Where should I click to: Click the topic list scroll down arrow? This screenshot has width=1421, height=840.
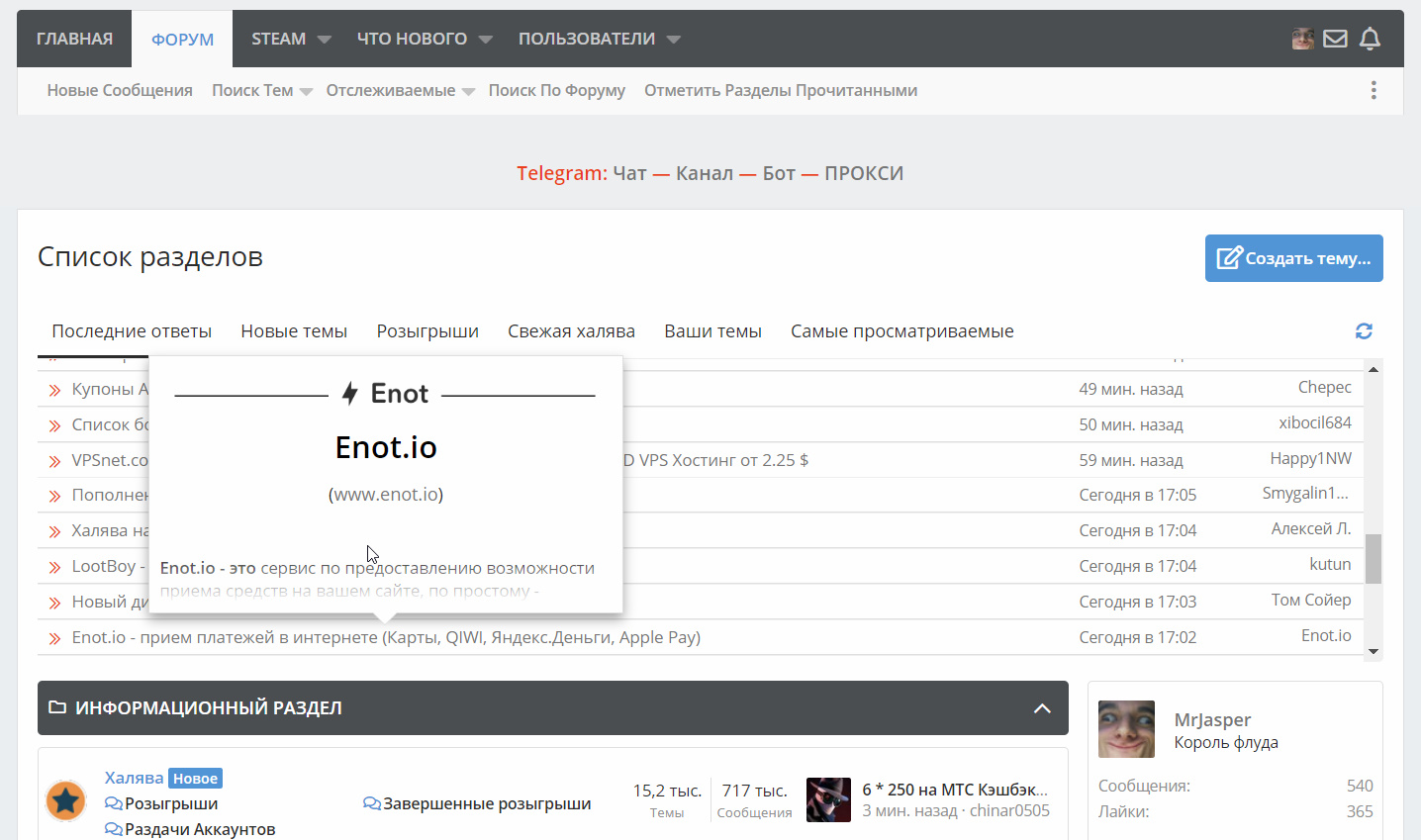click(1373, 651)
